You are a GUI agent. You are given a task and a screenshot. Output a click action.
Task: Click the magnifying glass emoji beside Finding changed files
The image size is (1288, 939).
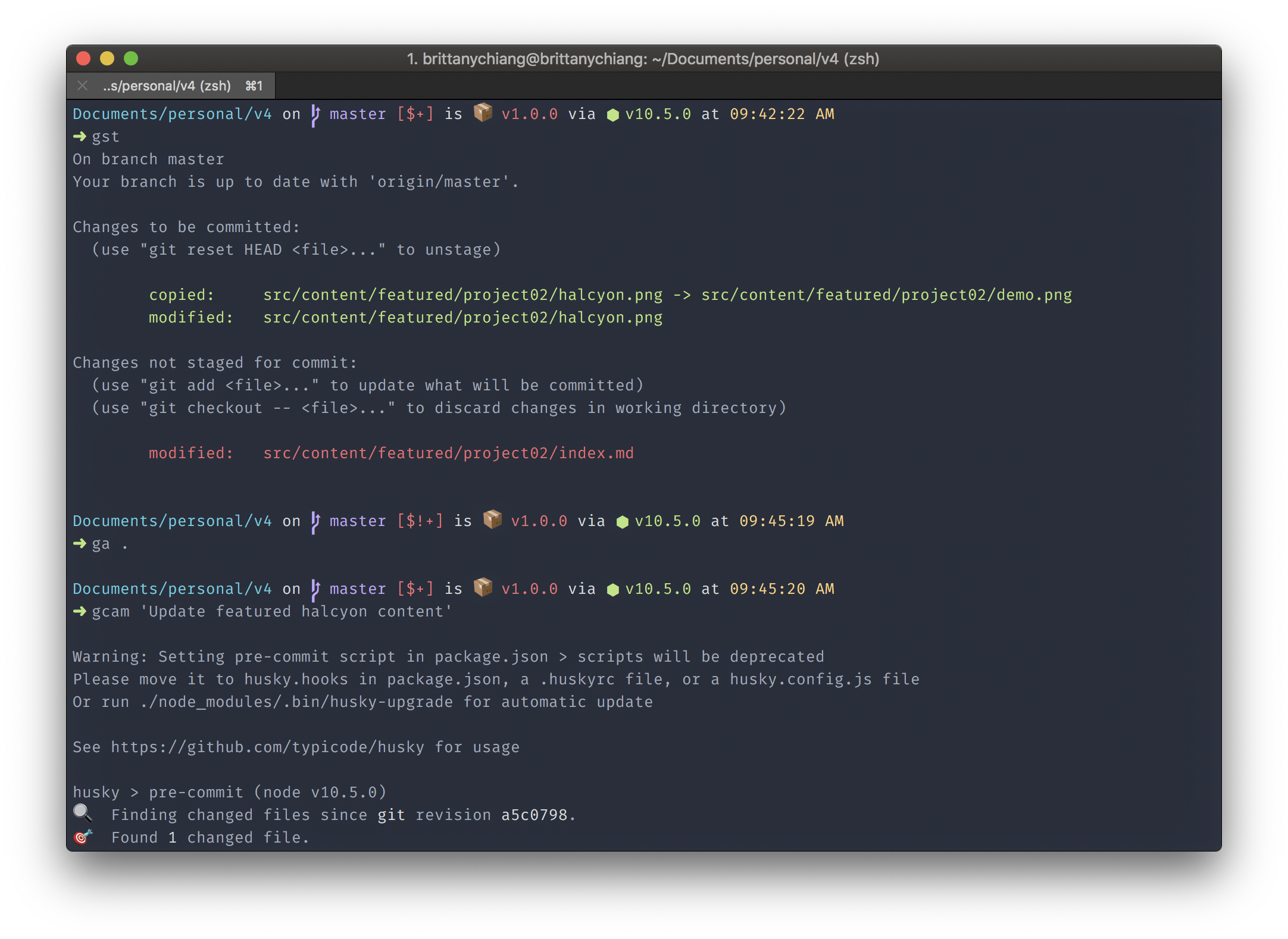[x=82, y=813]
